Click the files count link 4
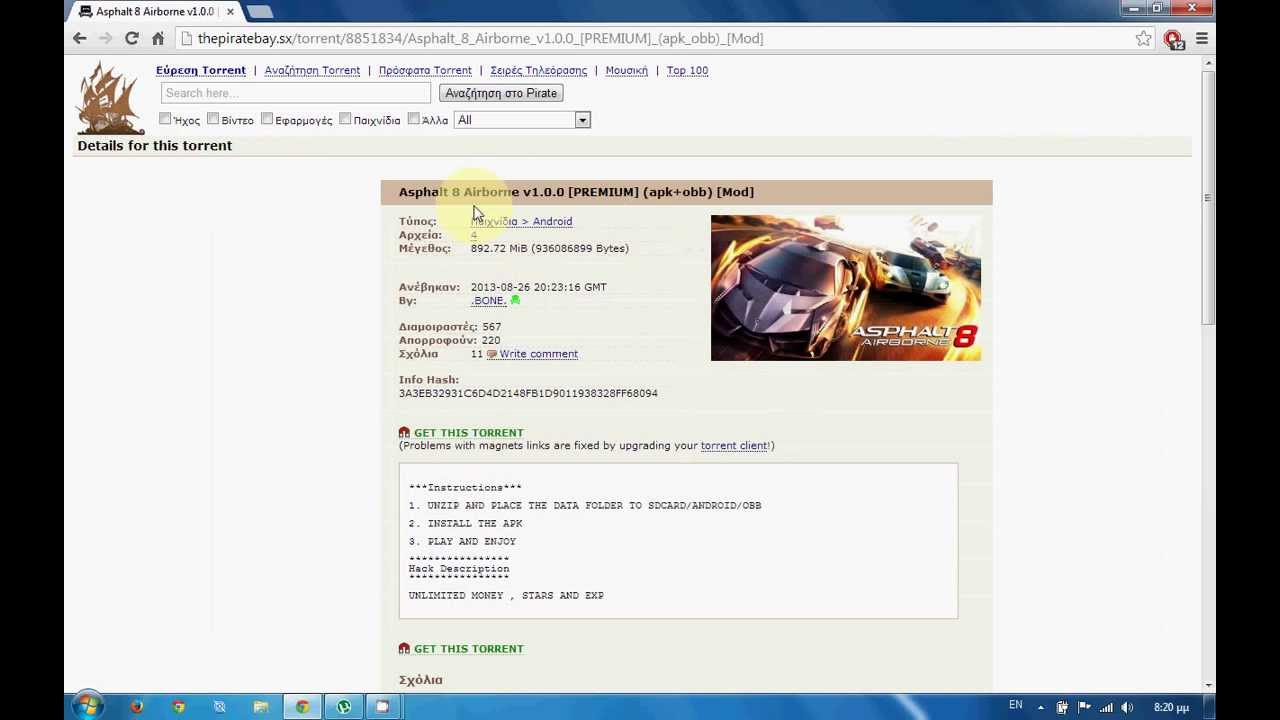The image size is (1280, 720). [474, 235]
